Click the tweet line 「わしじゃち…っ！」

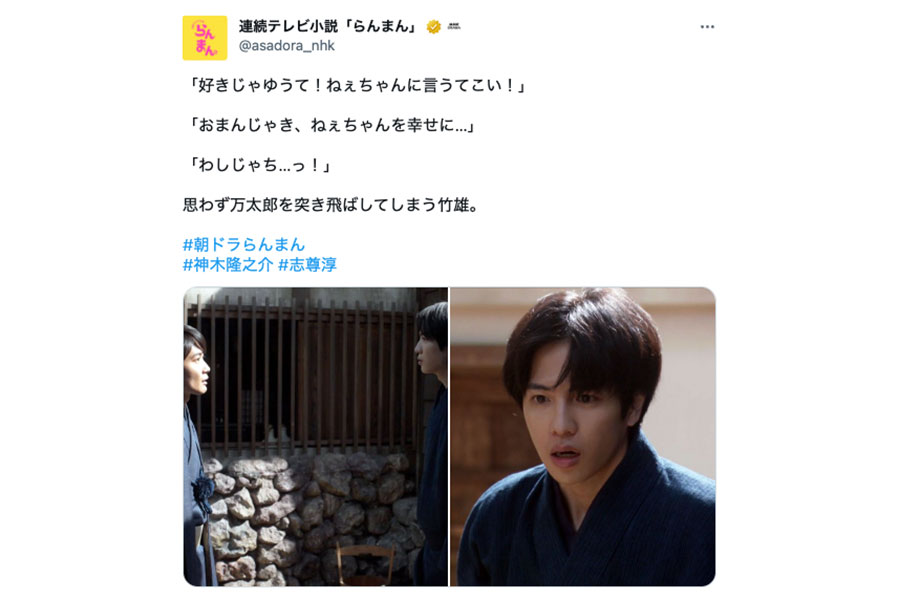pyautogui.click(x=258, y=165)
